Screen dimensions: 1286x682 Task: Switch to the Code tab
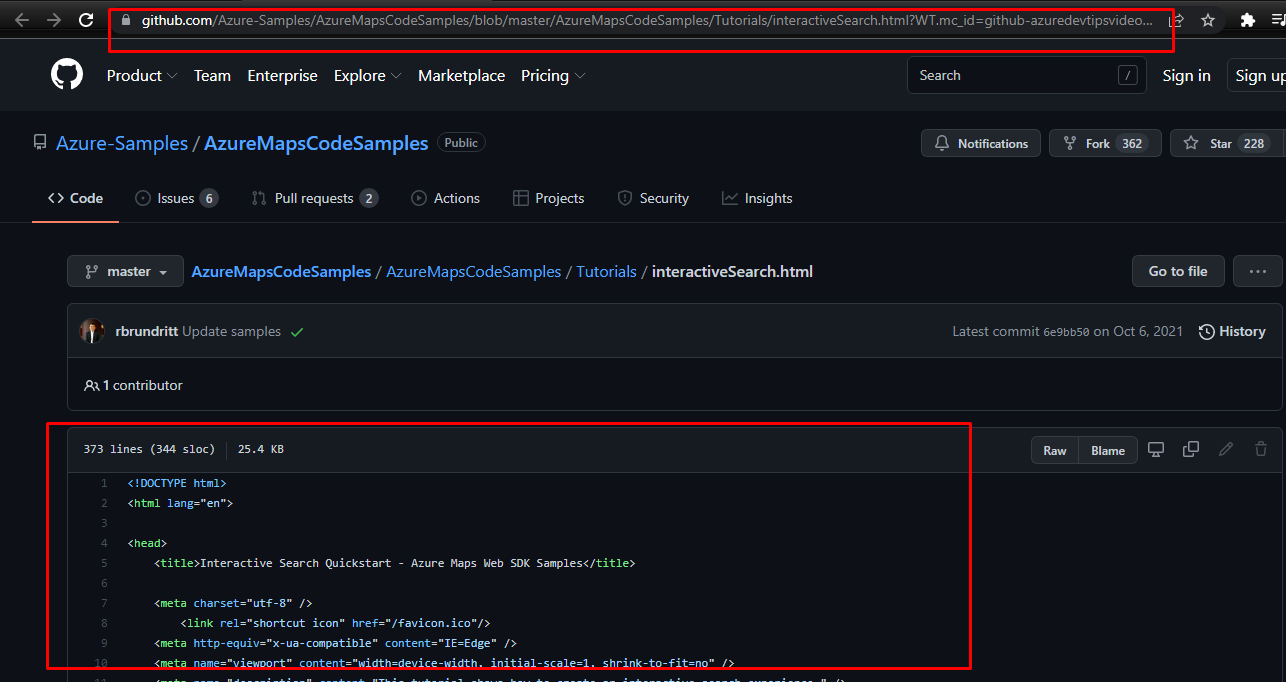(x=75, y=198)
